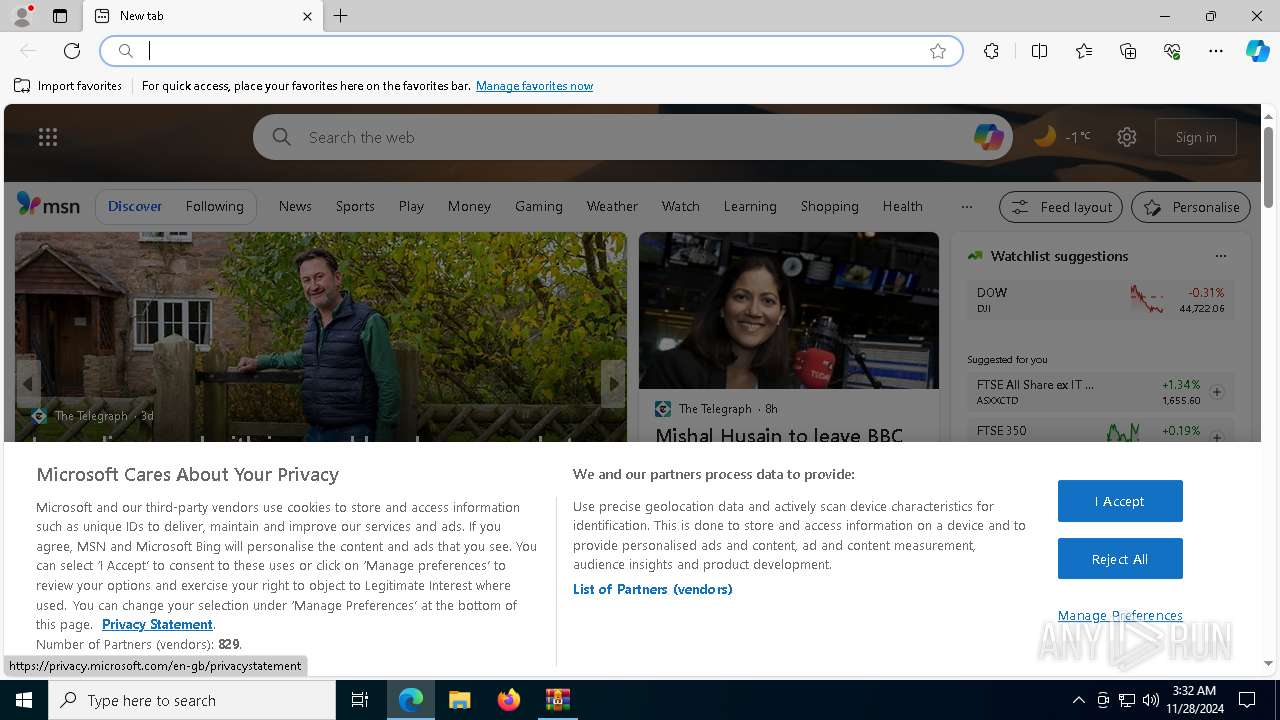Screen dimensions: 1280x720
Task: Go to MSN logo home
Action: point(48,205)
